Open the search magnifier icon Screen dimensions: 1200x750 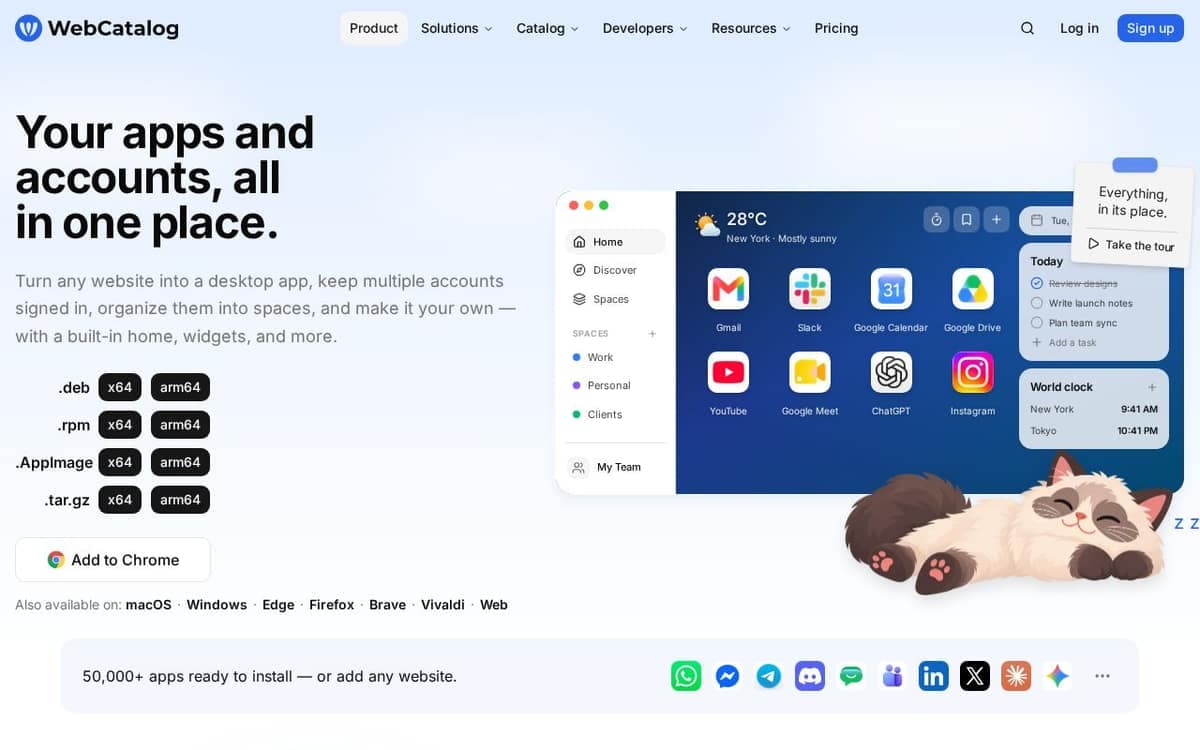[x=1027, y=28]
